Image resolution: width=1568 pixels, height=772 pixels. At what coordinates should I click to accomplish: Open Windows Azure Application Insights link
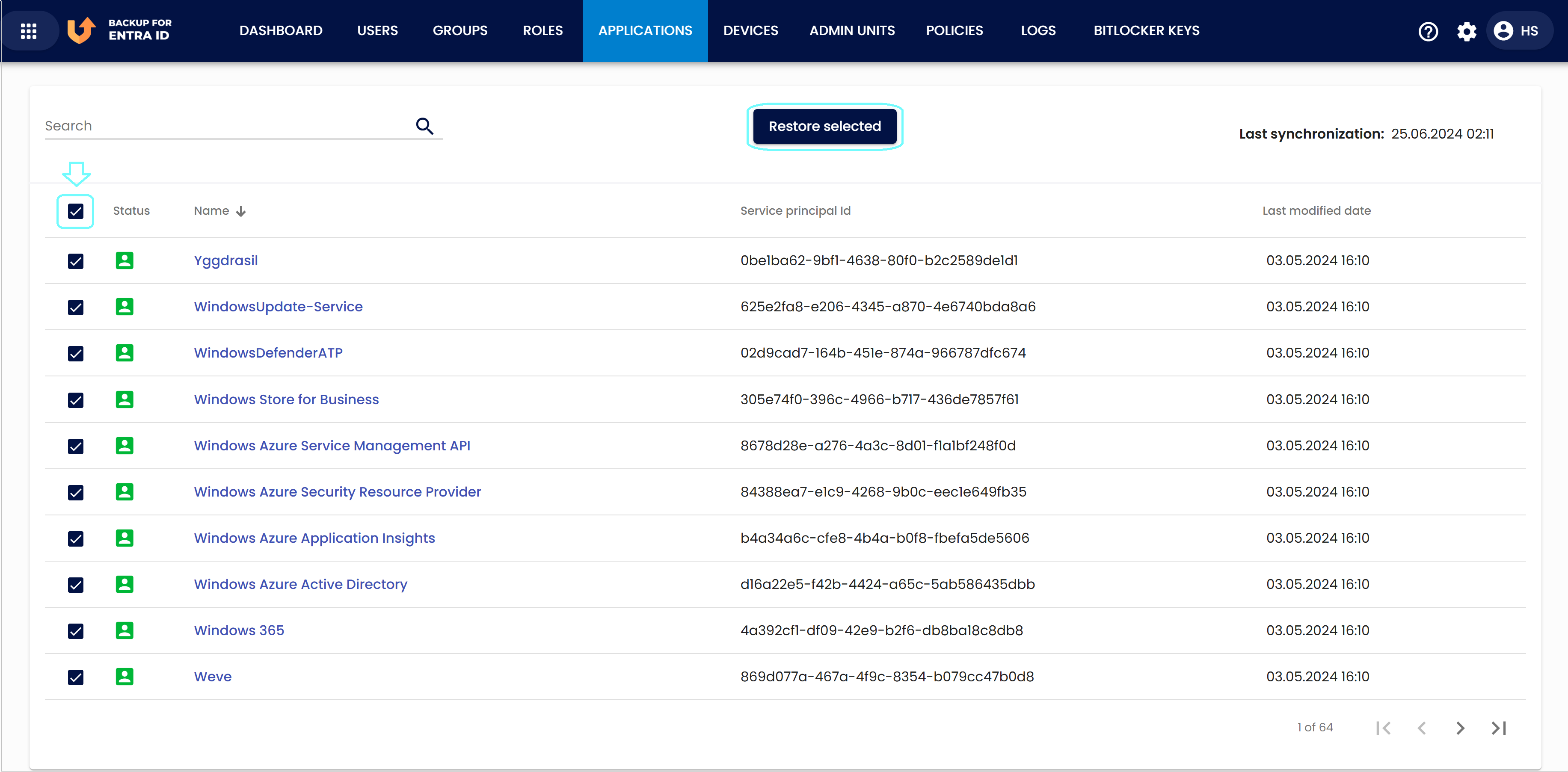[314, 538]
